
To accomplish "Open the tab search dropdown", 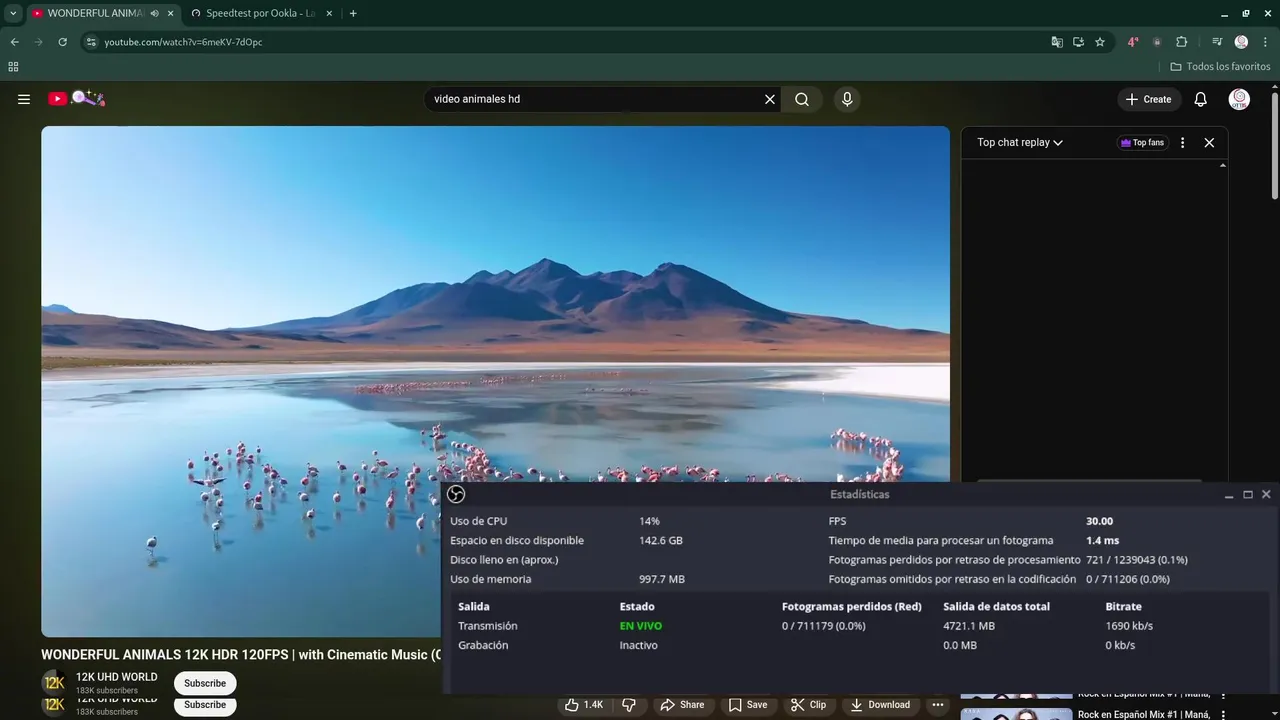I will coord(13,13).
